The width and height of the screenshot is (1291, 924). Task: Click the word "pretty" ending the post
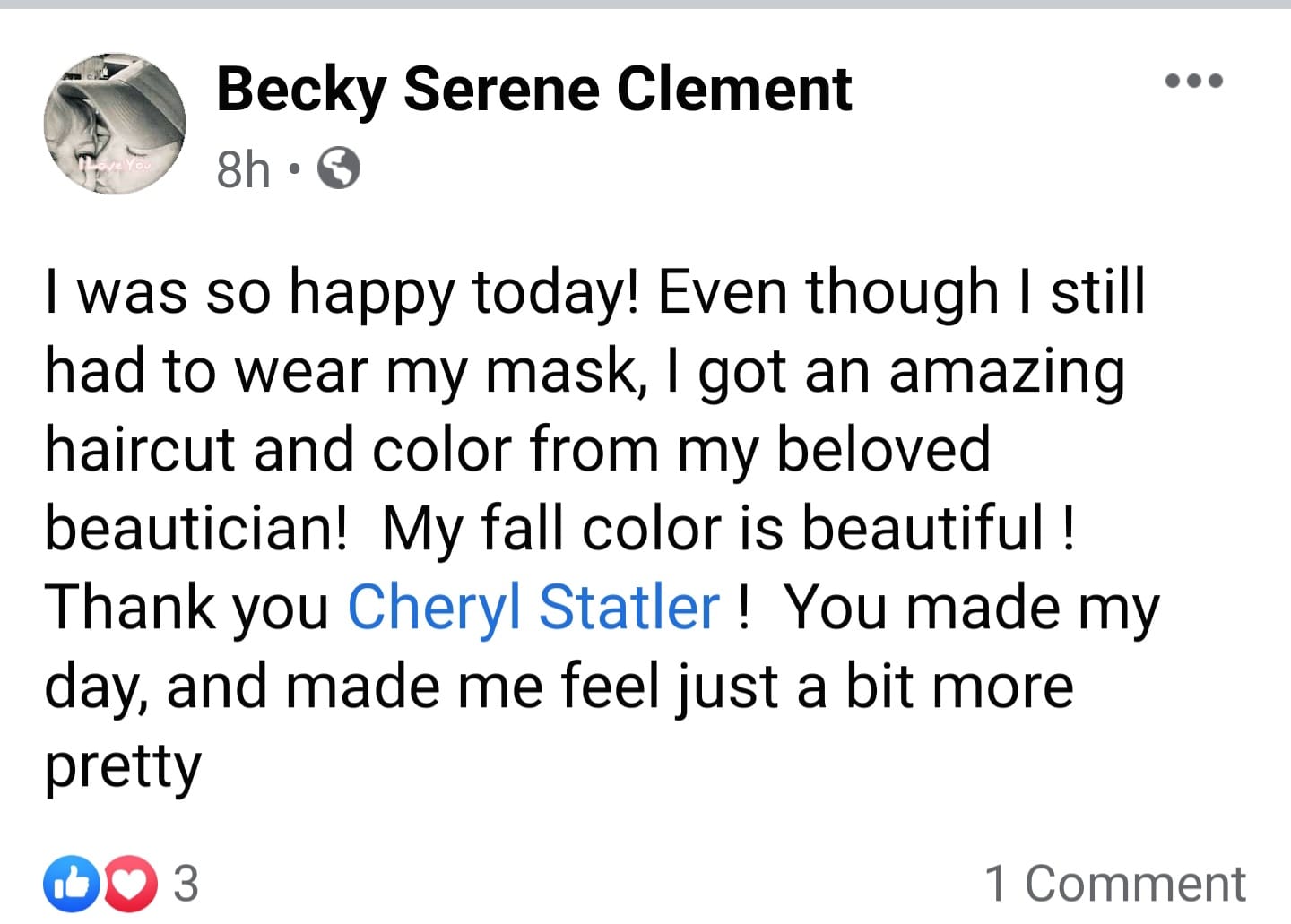tap(123, 766)
